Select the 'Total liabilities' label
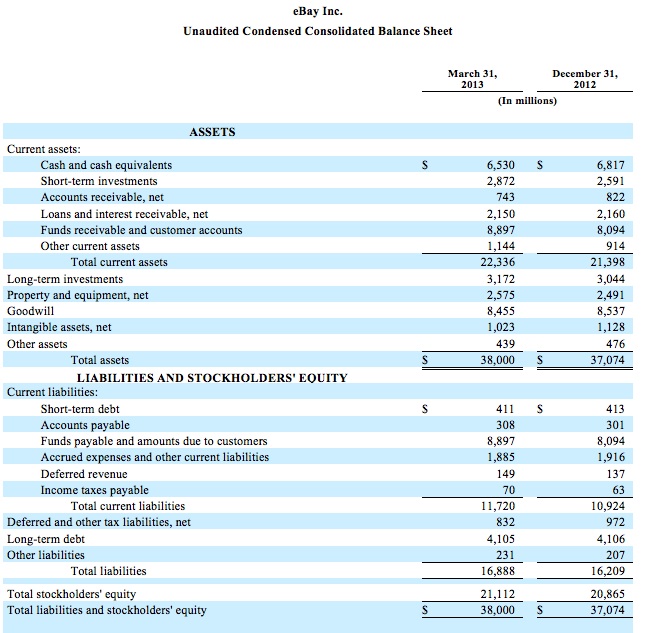Viewport: 645px width, 633px height. point(109,571)
